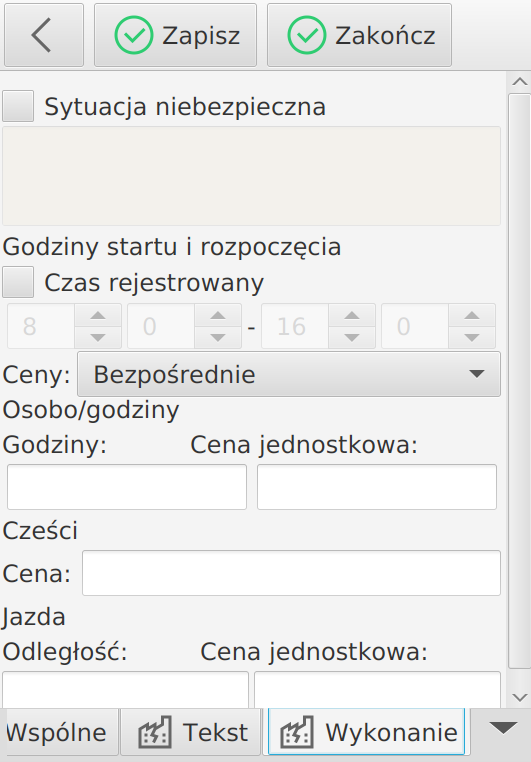The width and height of the screenshot is (531, 762).
Task: Click the Cześci section heading
Action: 40,530
